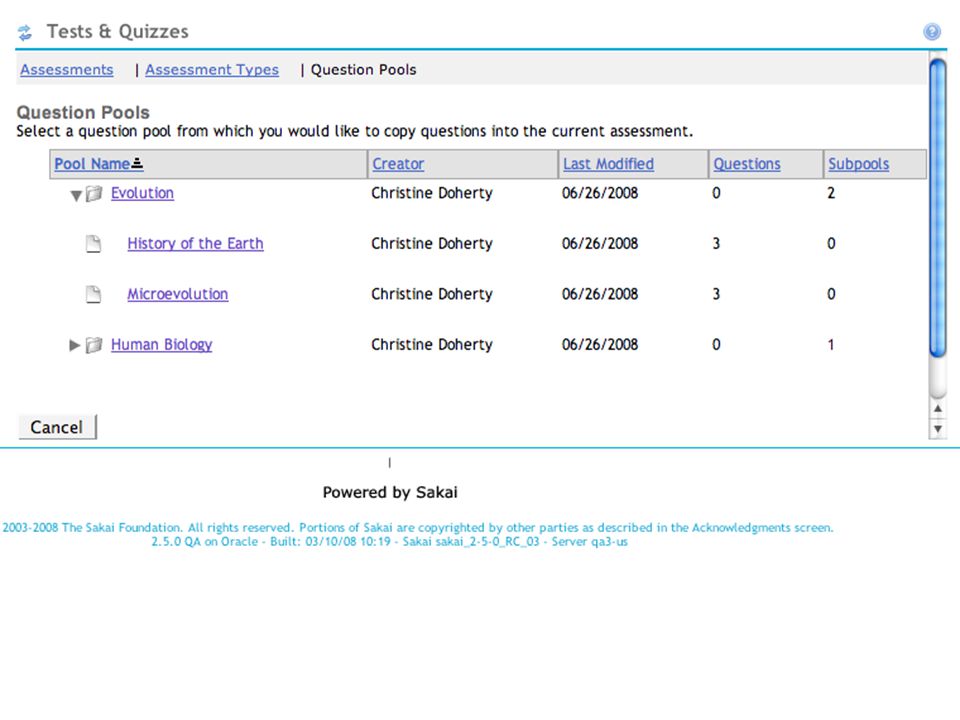The image size is (960, 720).
Task: Click the blue vertical scrollbar thumb
Action: [x=937, y=208]
